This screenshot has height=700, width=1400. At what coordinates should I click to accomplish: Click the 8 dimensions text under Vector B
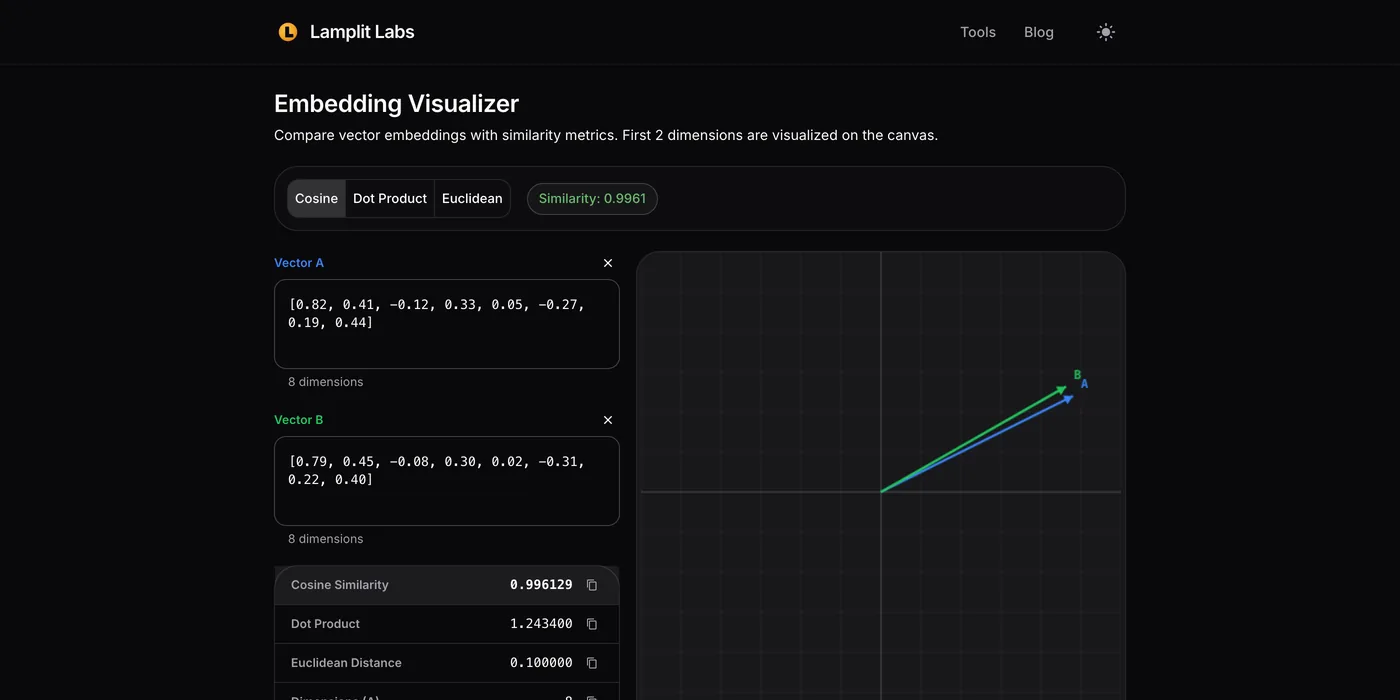(x=326, y=539)
